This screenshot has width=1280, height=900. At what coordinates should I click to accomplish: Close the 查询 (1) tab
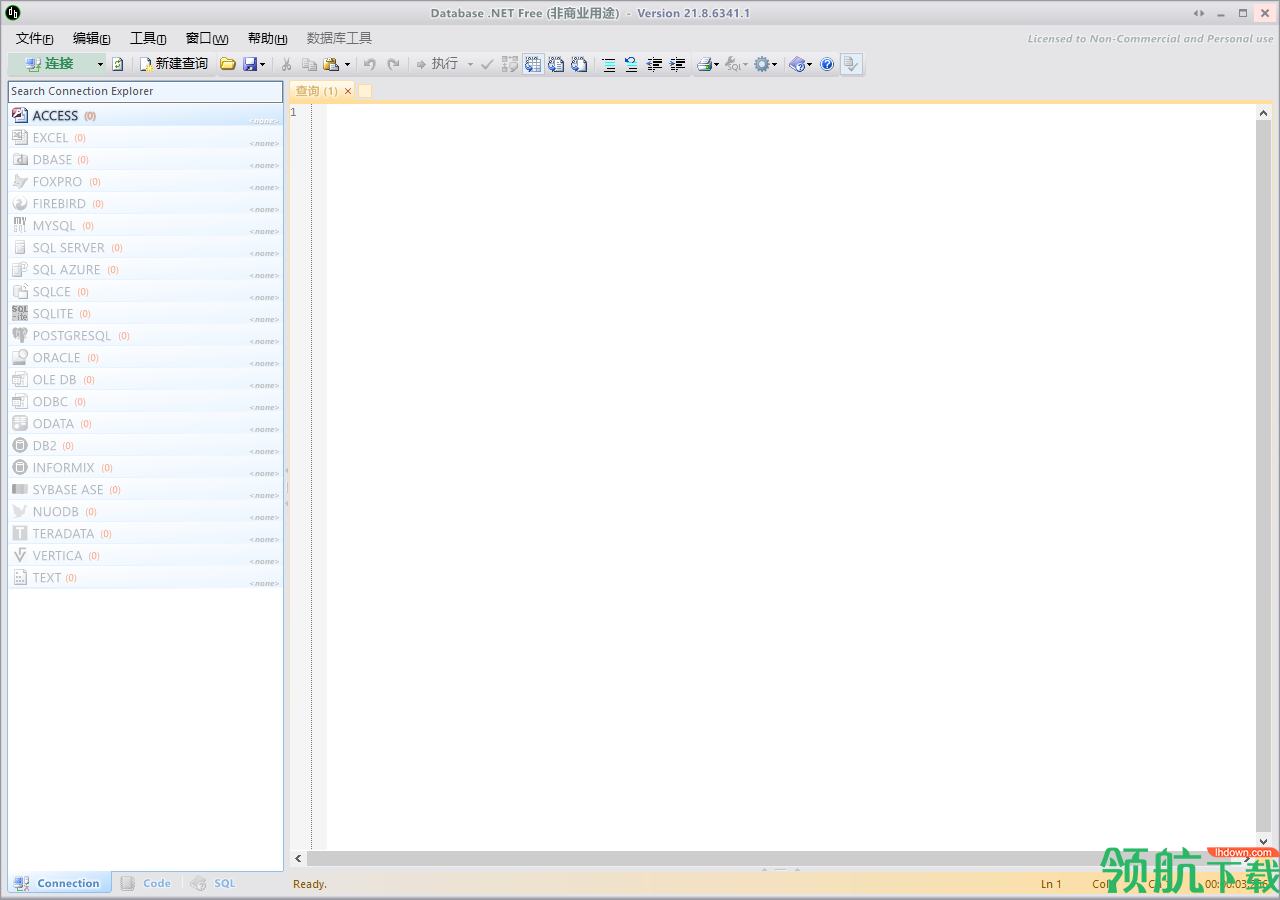click(348, 91)
